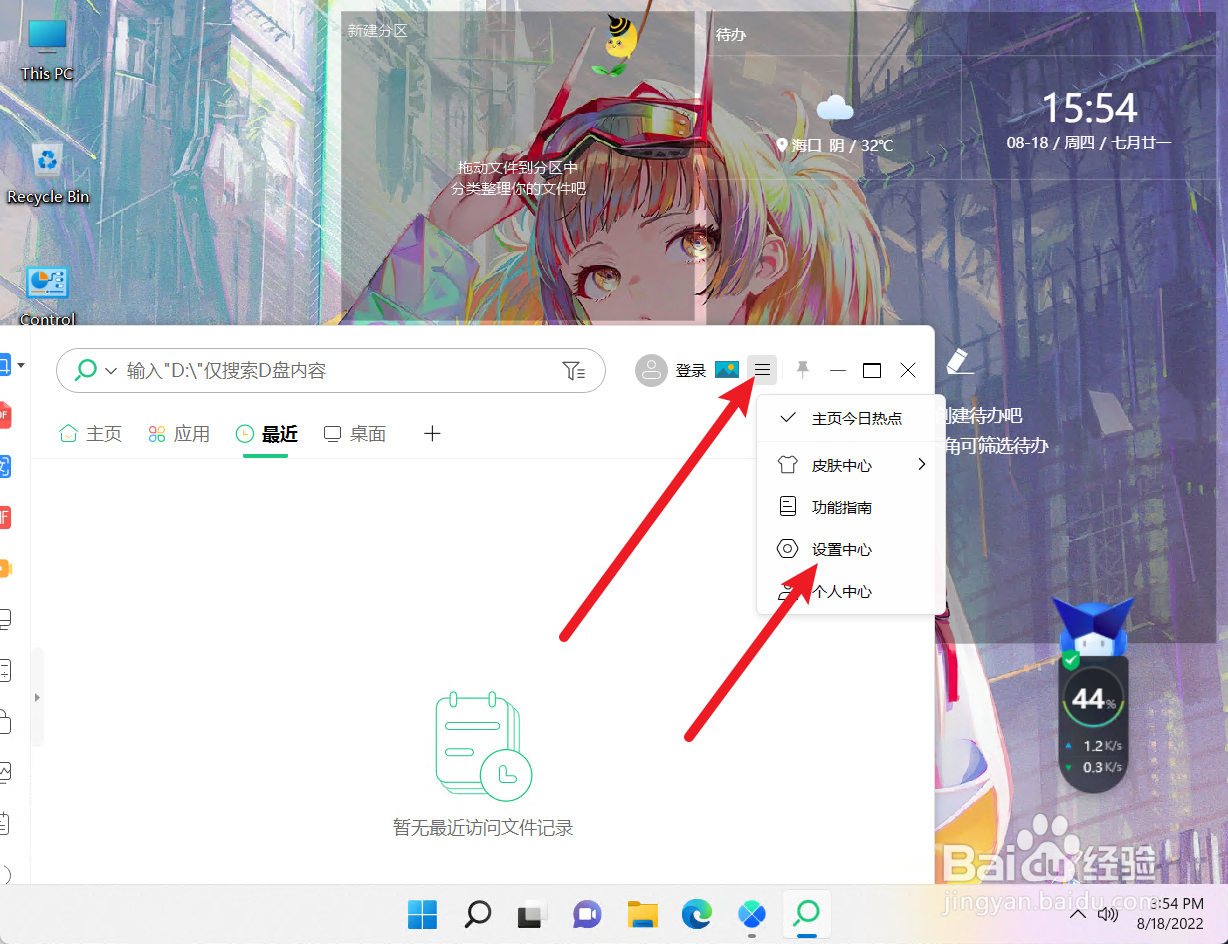The image size is (1228, 944).
Task: Click the pencil edit icon in to-do widget
Action: (x=958, y=361)
